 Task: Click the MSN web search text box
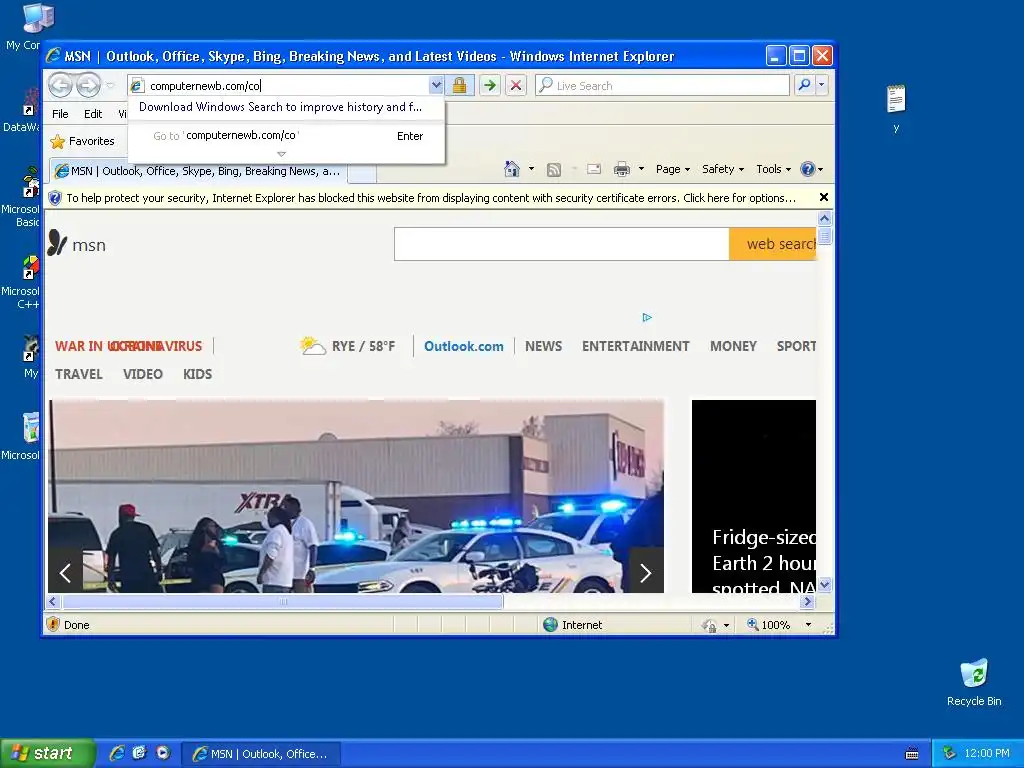[x=562, y=244]
